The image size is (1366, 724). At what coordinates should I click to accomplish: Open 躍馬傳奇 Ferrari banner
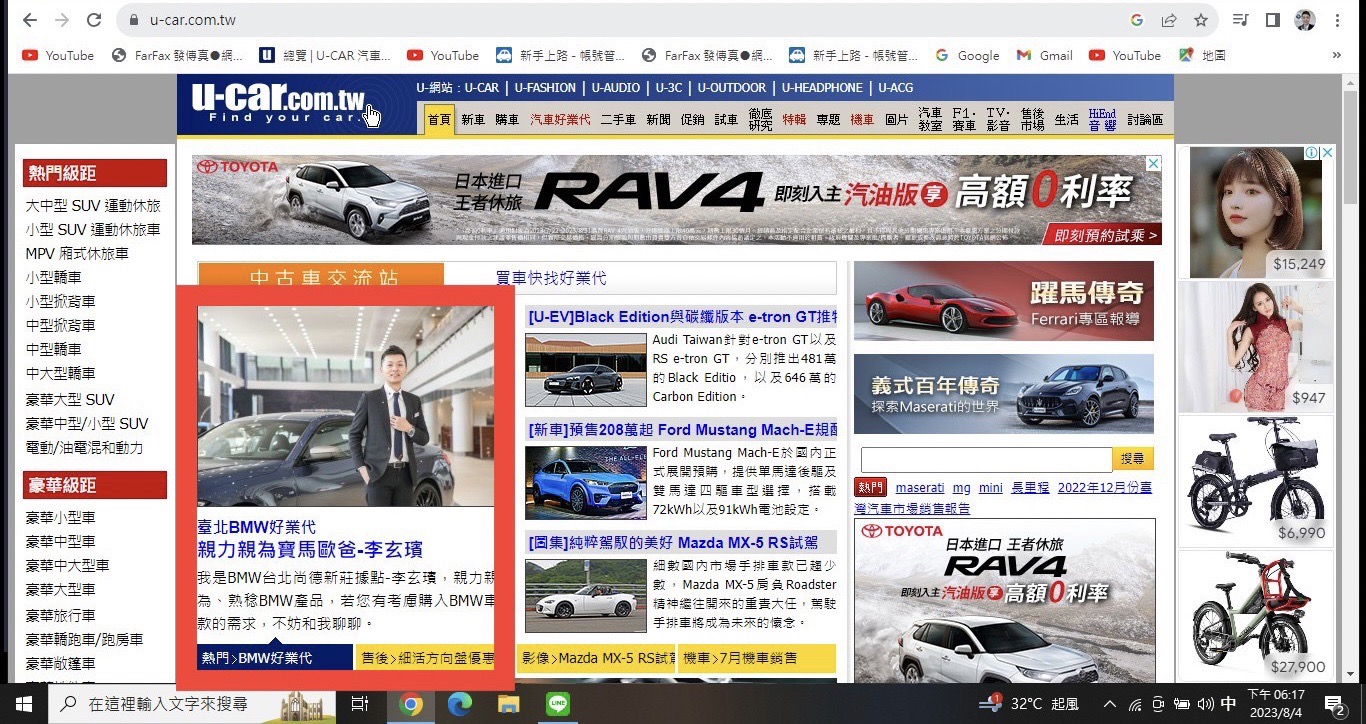pos(1004,301)
